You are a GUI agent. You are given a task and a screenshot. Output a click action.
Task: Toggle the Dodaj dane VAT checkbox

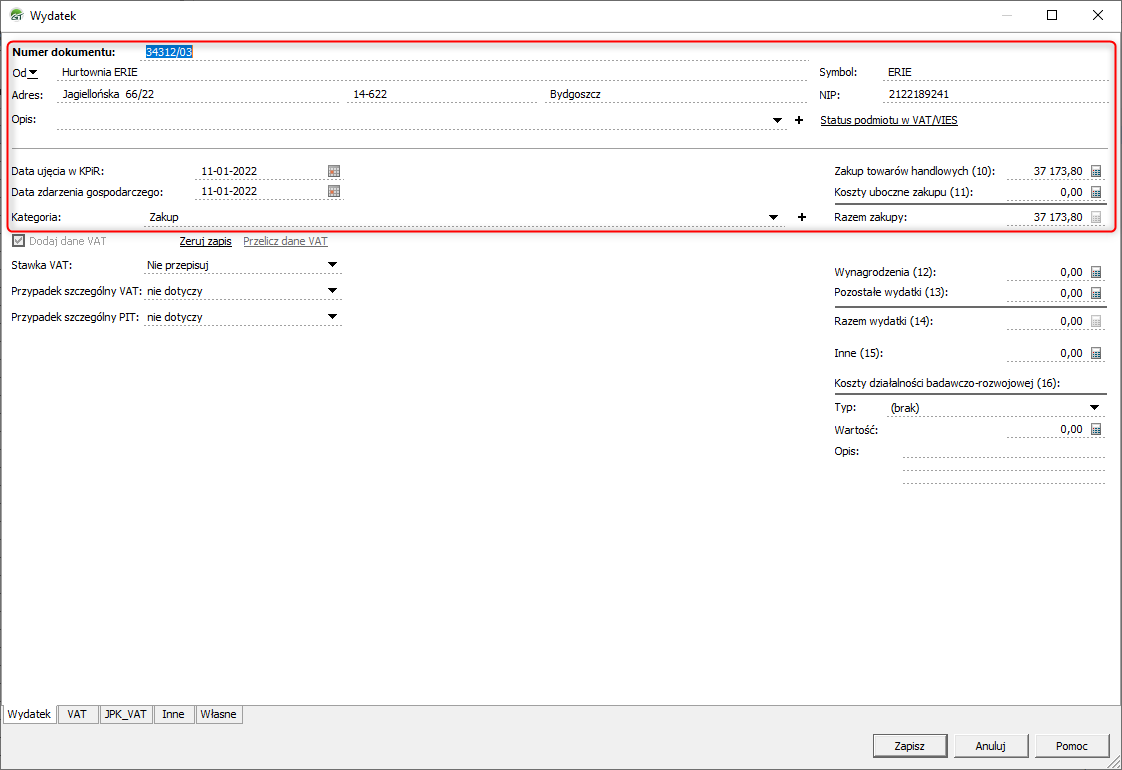(19, 241)
